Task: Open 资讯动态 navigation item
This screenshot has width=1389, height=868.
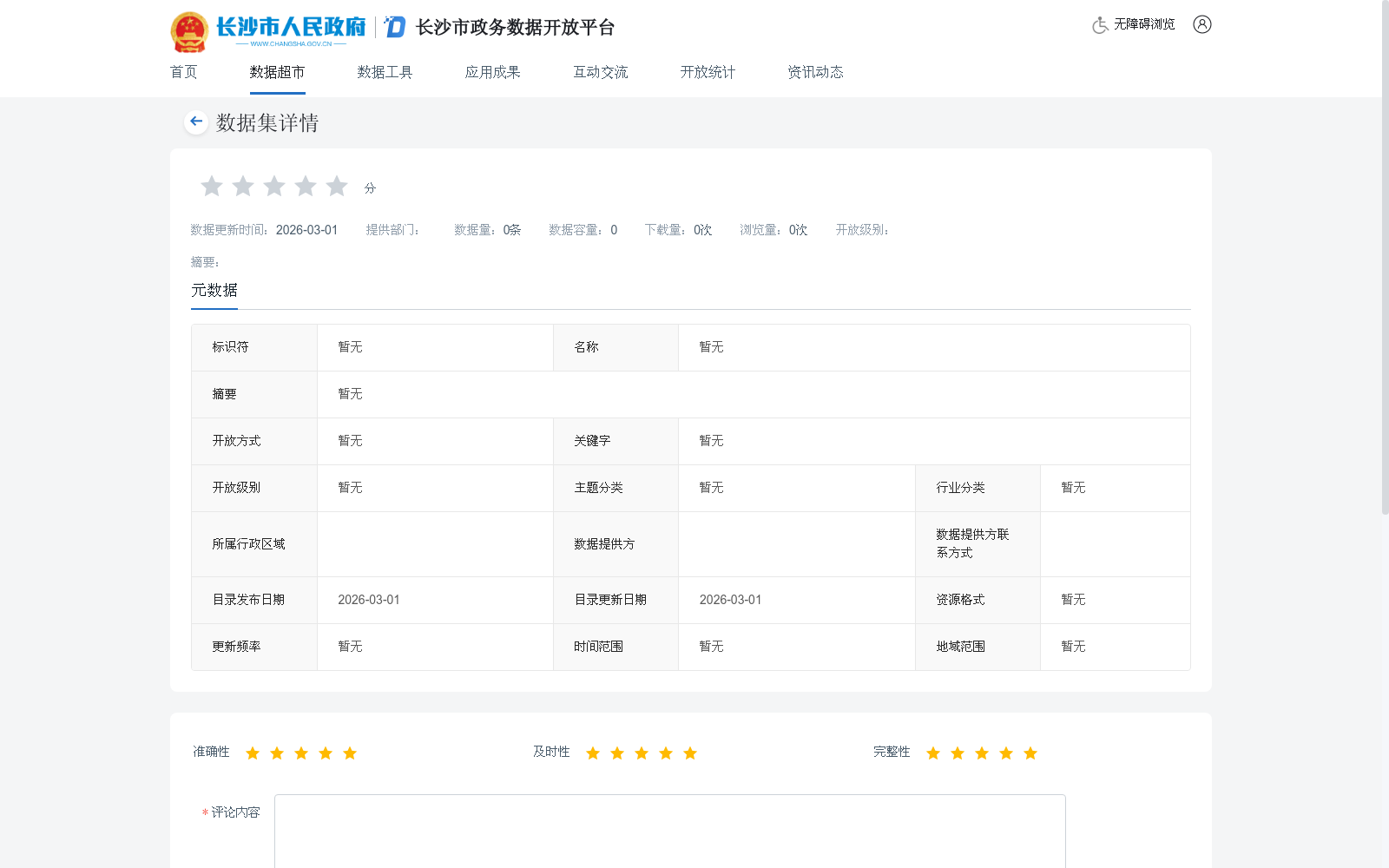Action: [815, 72]
